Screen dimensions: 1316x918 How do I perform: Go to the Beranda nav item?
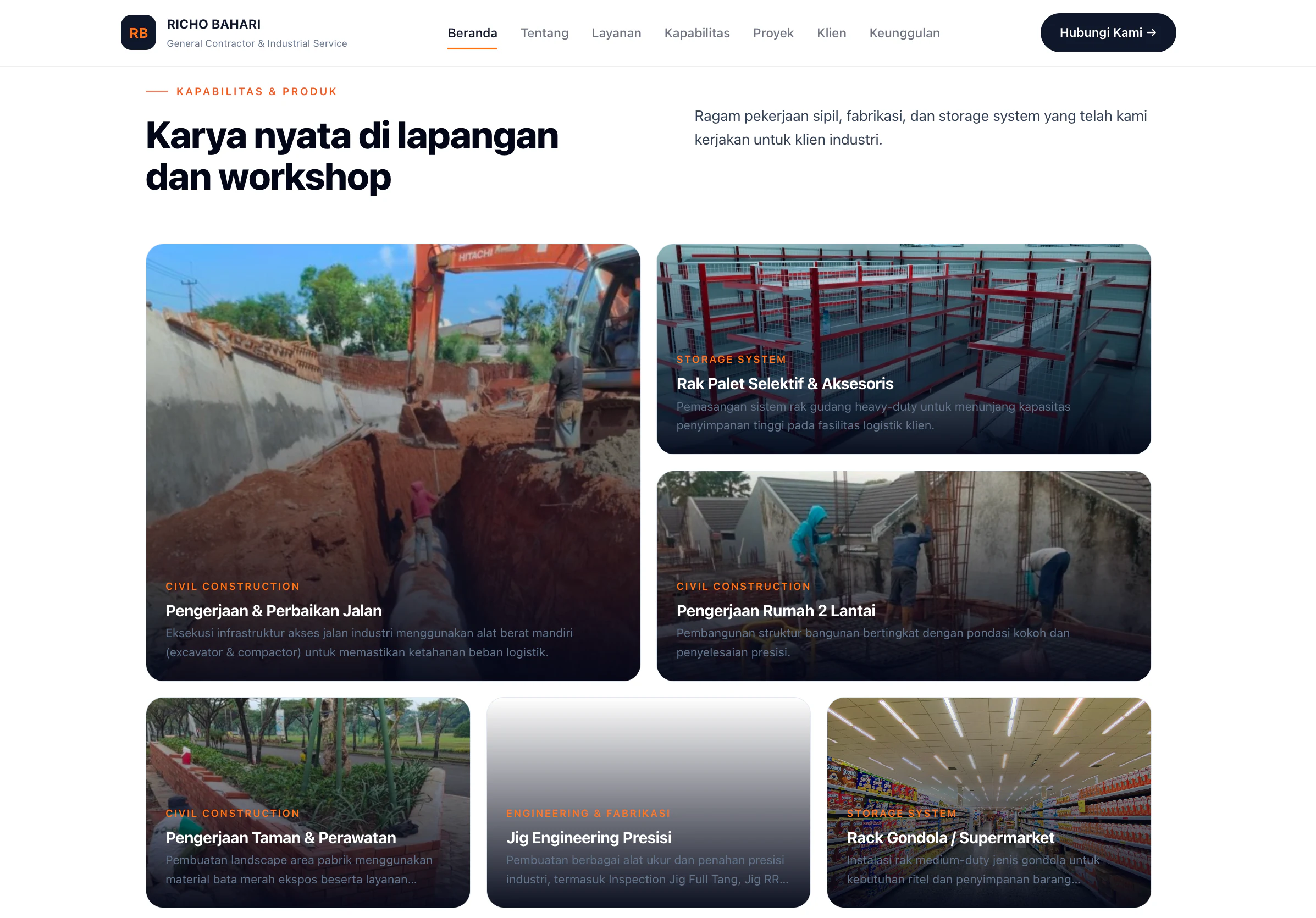click(472, 32)
